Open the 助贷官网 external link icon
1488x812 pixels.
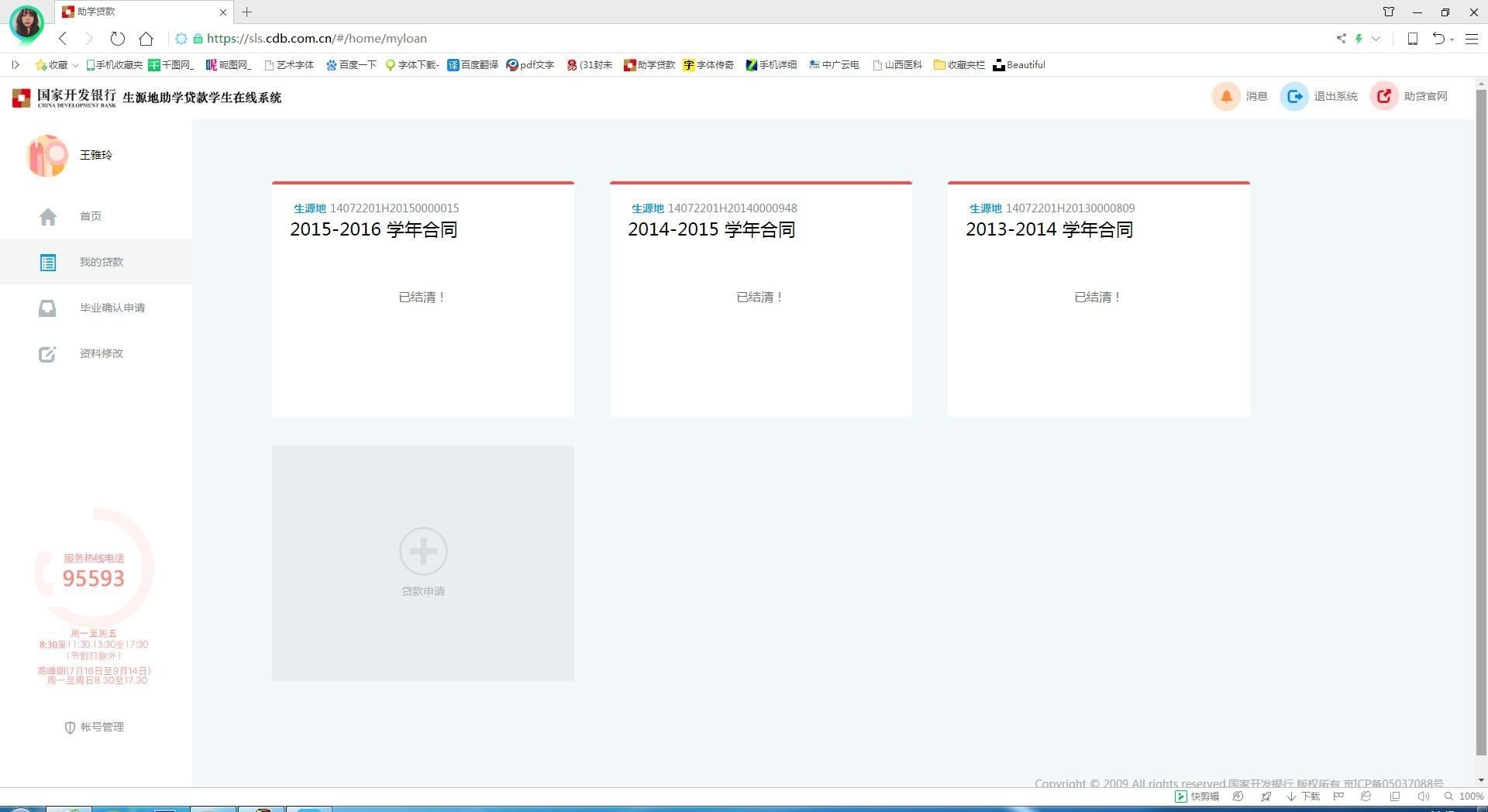1384,97
